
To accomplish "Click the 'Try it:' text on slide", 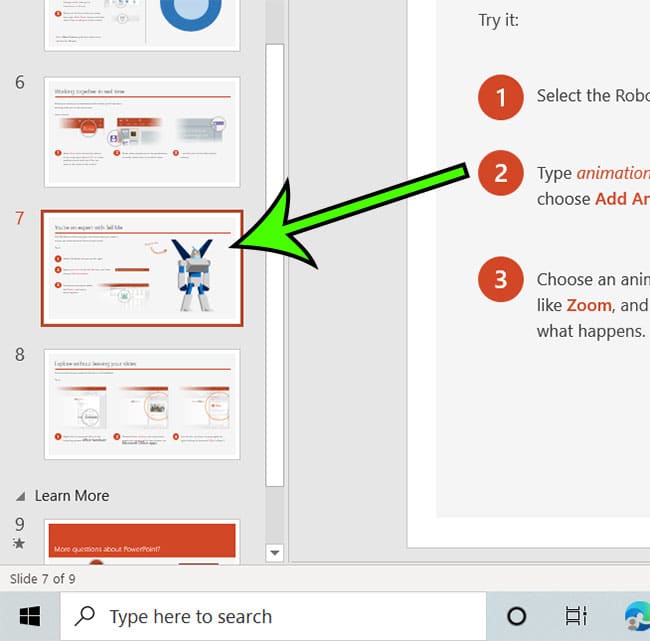I will pyautogui.click(x=498, y=20).
